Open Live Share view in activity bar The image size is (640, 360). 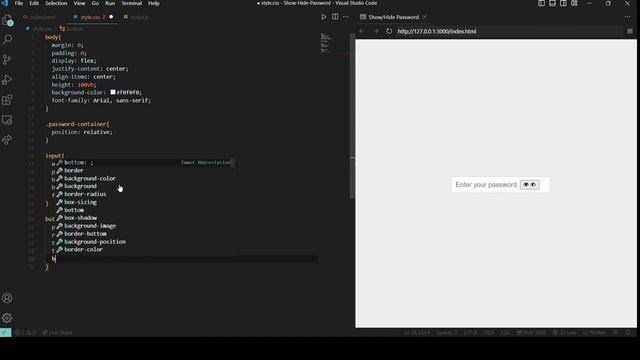click(7, 140)
